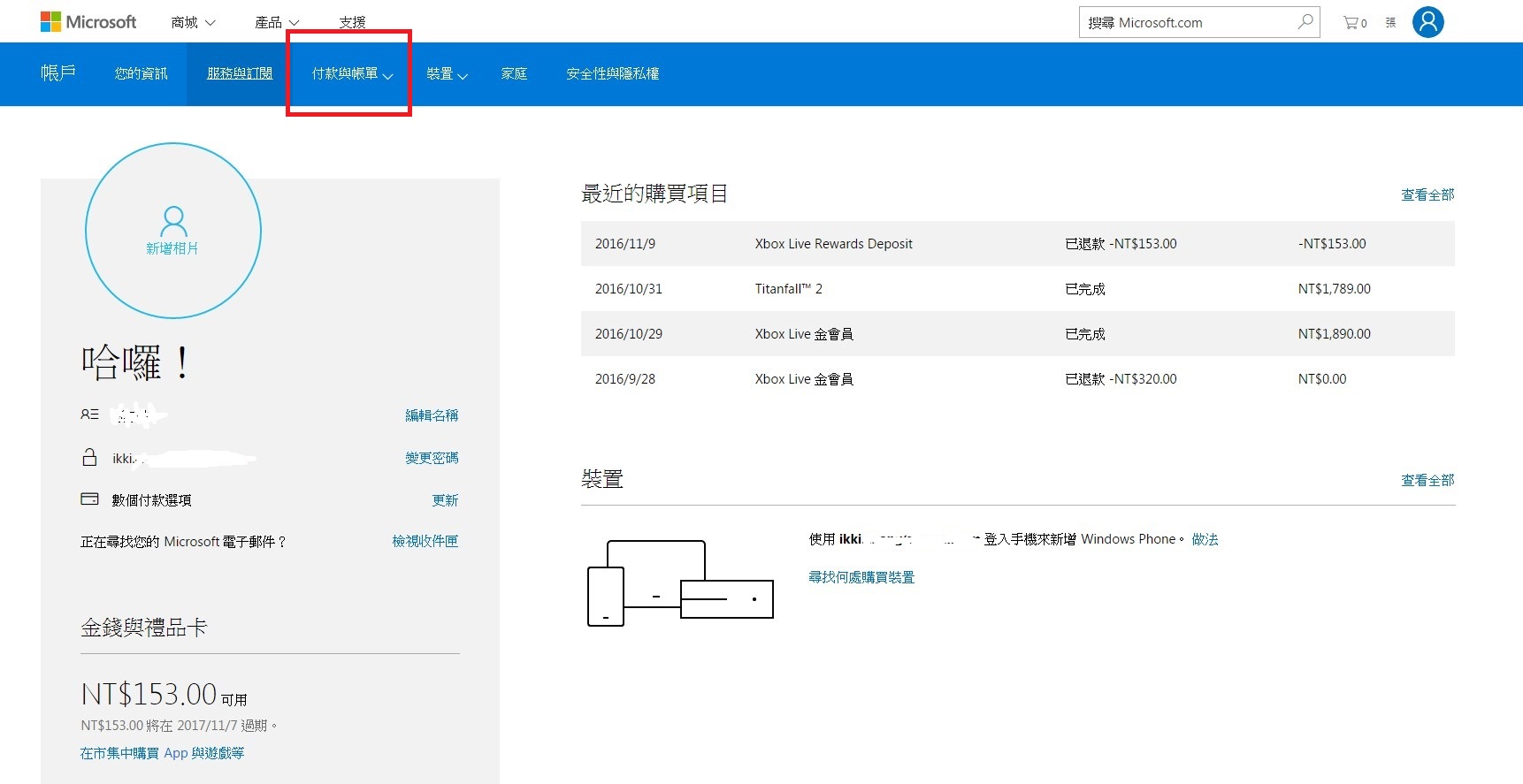This screenshot has width=1523, height=784.
Task: Click 更新 next to payment options
Action: coord(445,500)
